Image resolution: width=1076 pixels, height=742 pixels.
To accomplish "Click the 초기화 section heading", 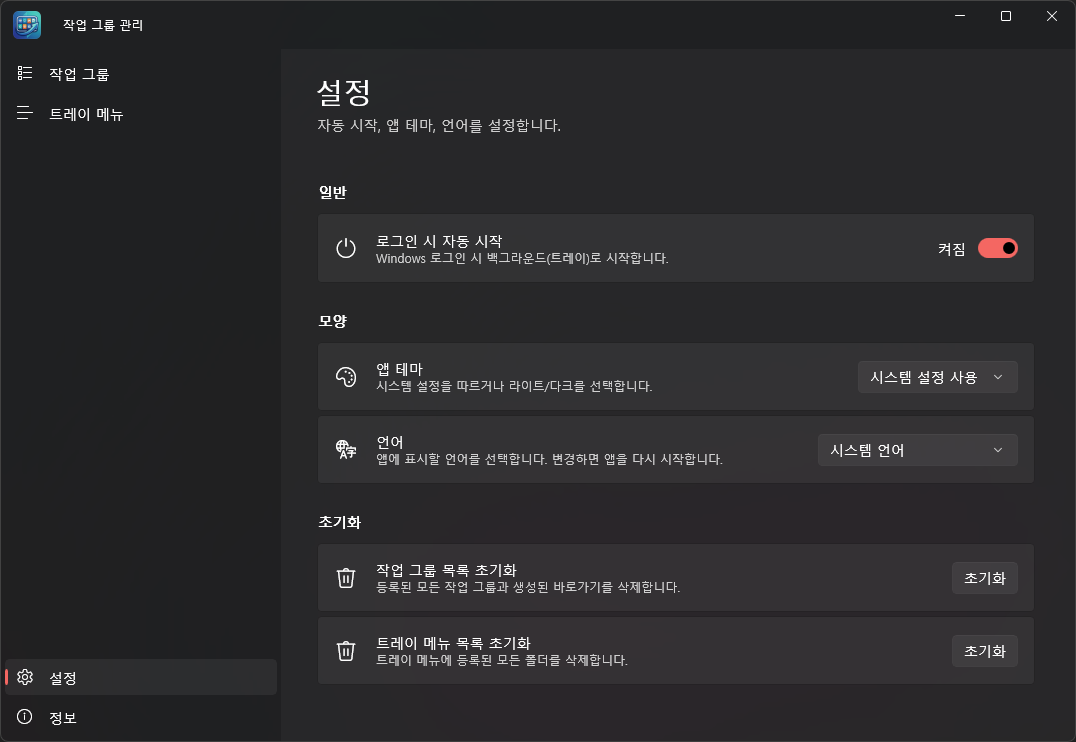I will [339, 522].
